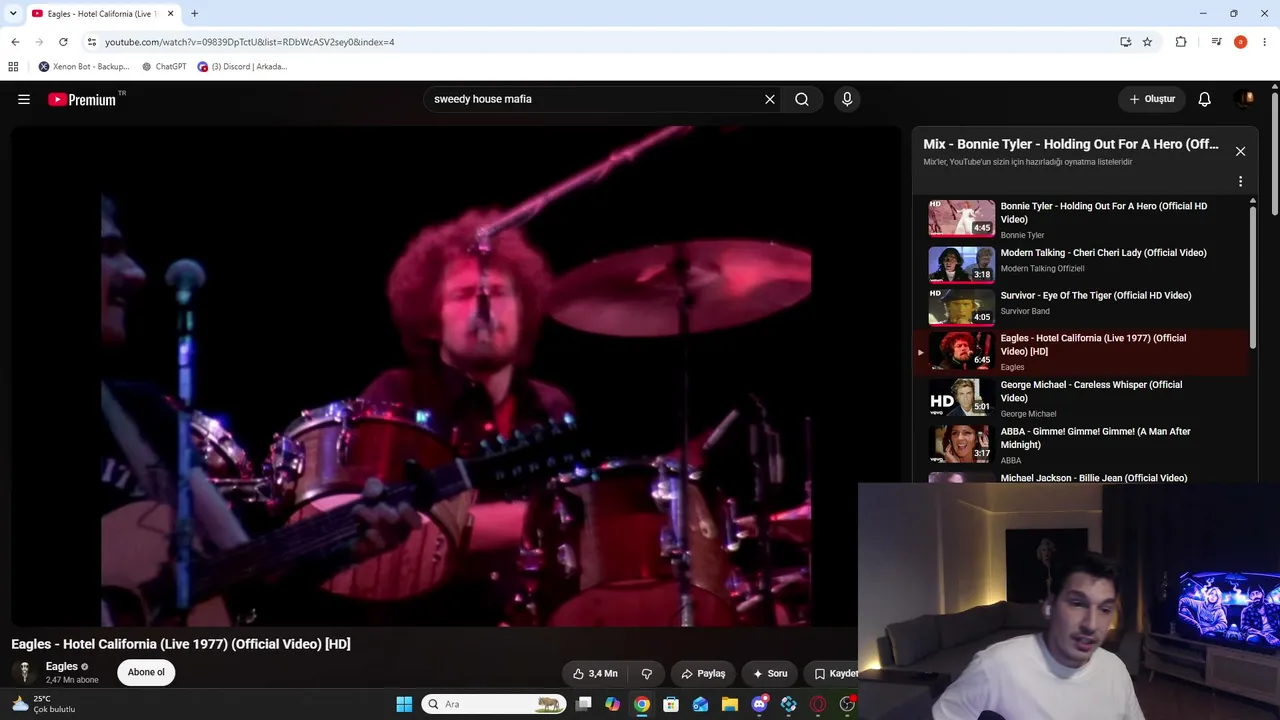
Task: Go to YouTube Premium home logo
Action: [82, 99]
